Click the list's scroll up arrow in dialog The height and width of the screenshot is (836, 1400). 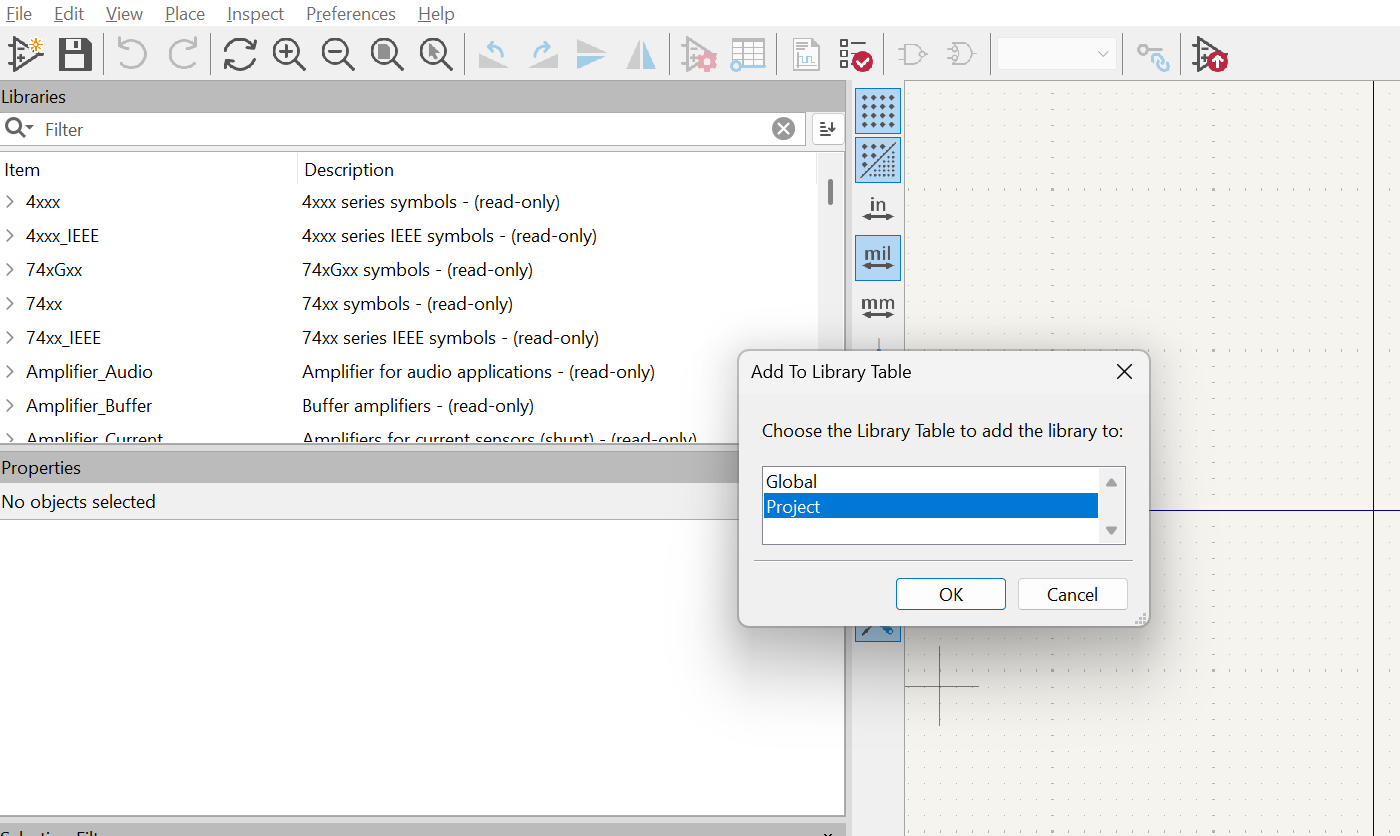(x=1111, y=482)
